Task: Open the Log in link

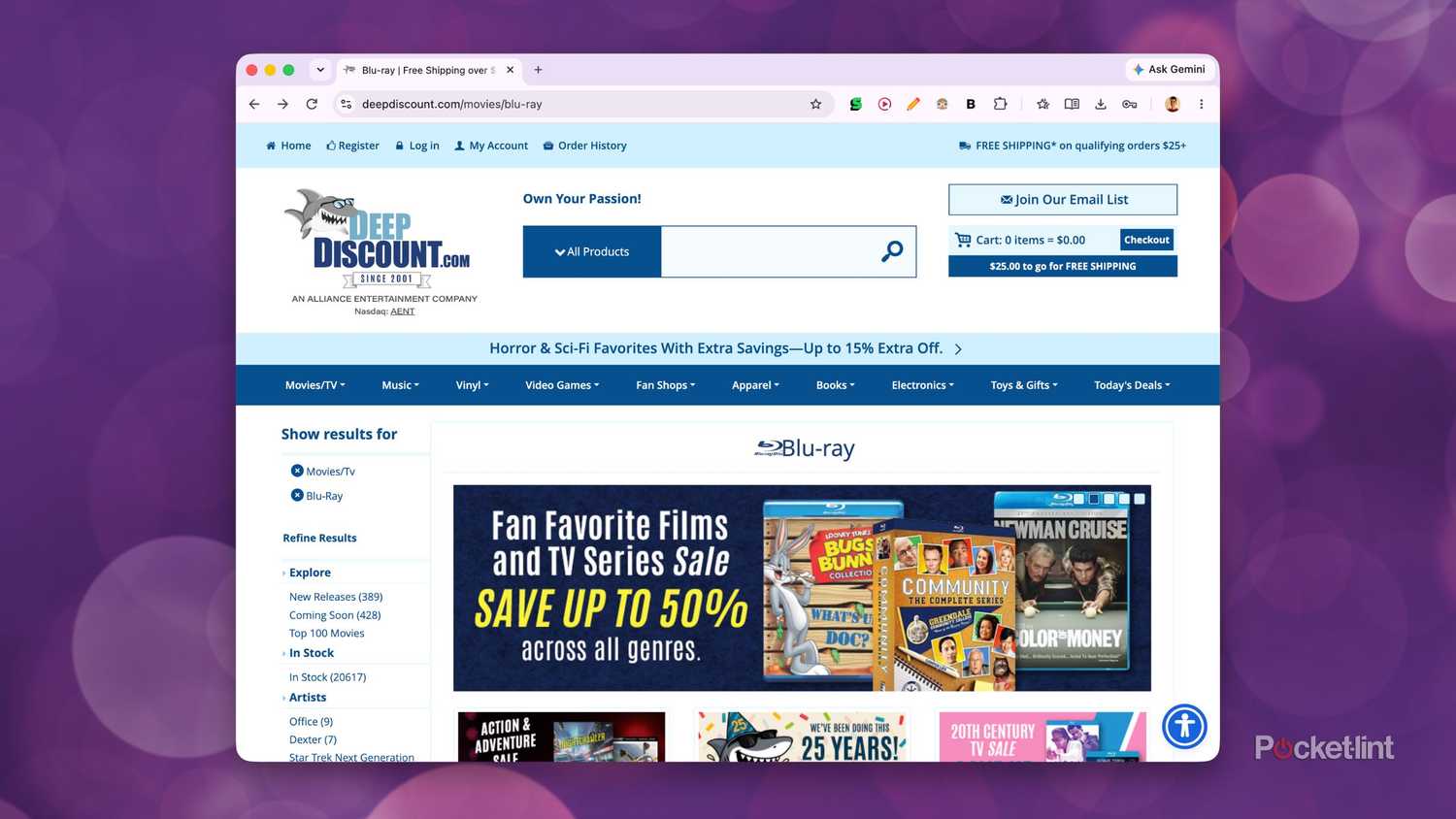Action: point(417,146)
